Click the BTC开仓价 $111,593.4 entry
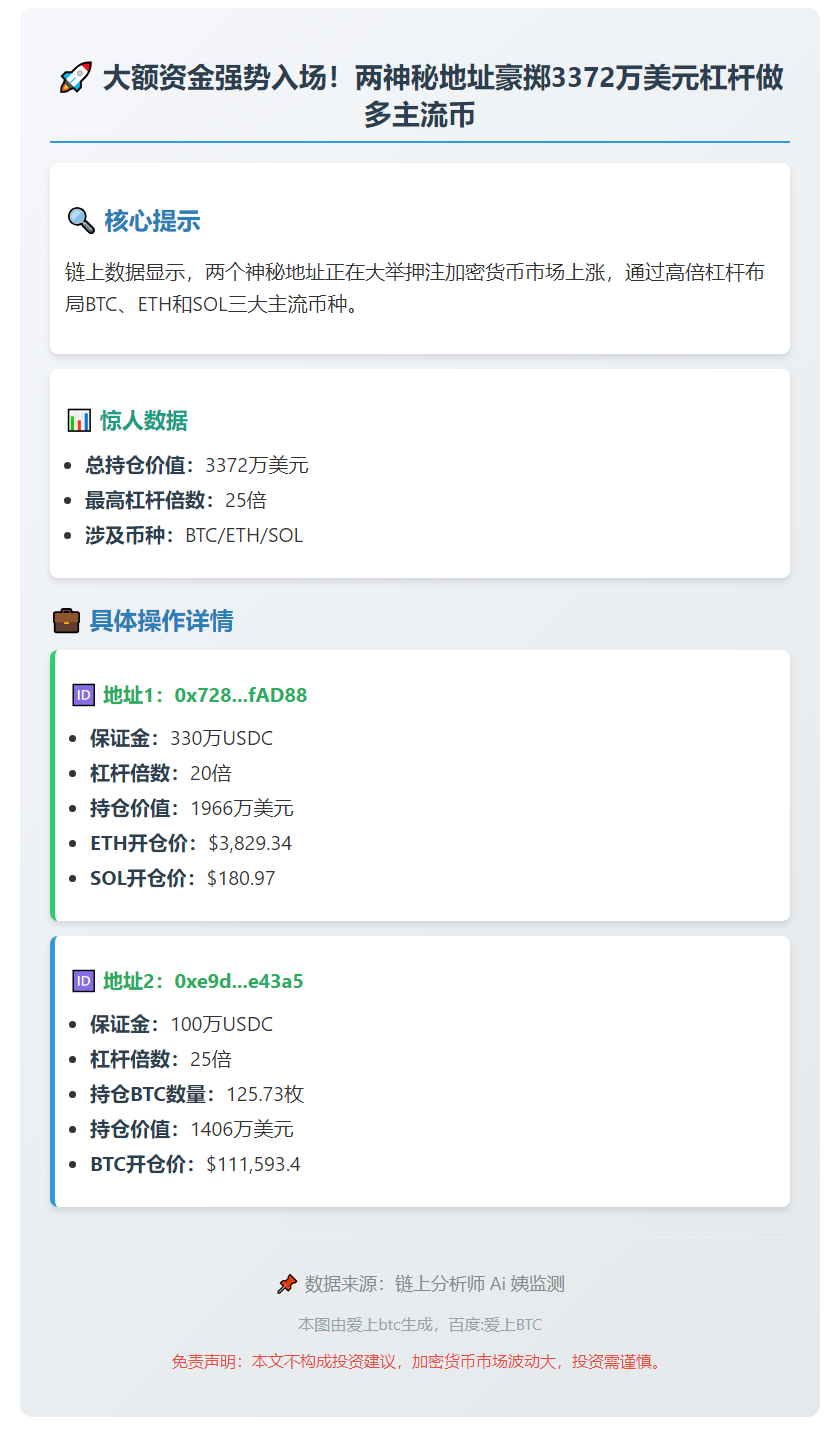Viewport: 840px width, 1448px height. (195, 1164)
